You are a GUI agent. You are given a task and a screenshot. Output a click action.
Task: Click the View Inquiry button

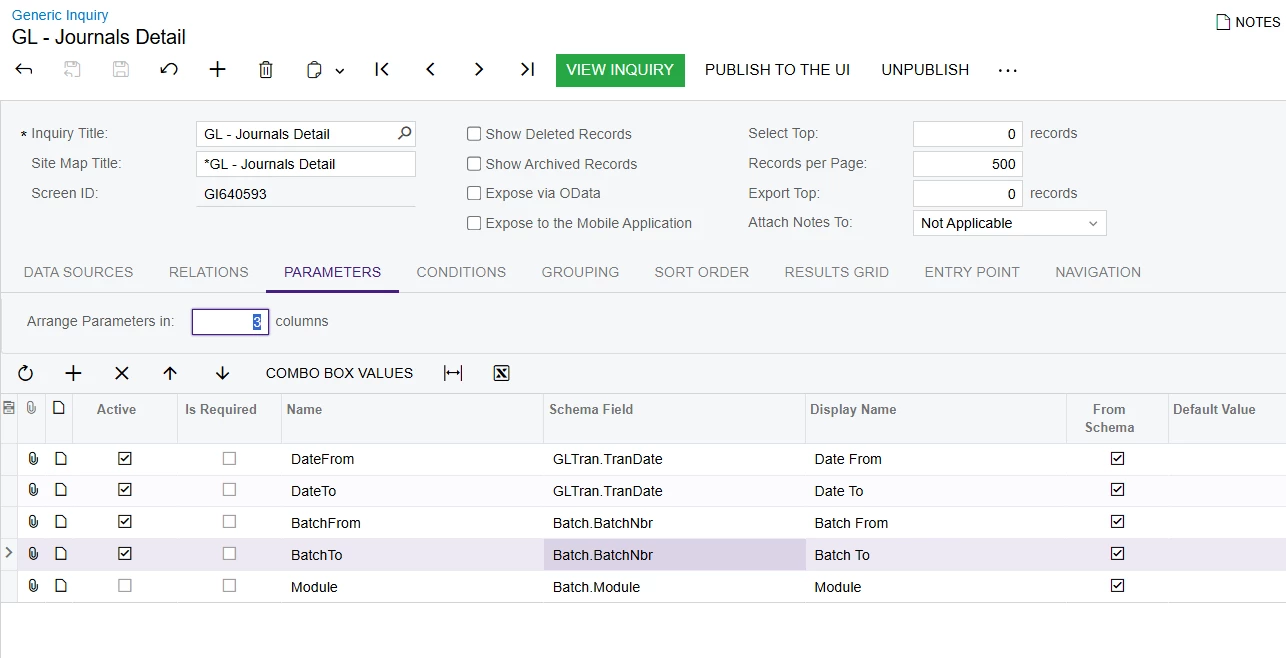620,70
